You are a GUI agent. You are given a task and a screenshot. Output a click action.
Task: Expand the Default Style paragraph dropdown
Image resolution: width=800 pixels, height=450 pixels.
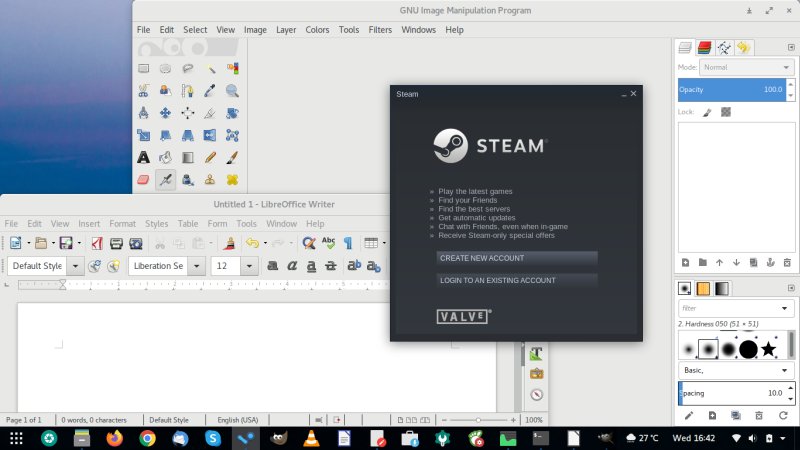pos(76,266)
